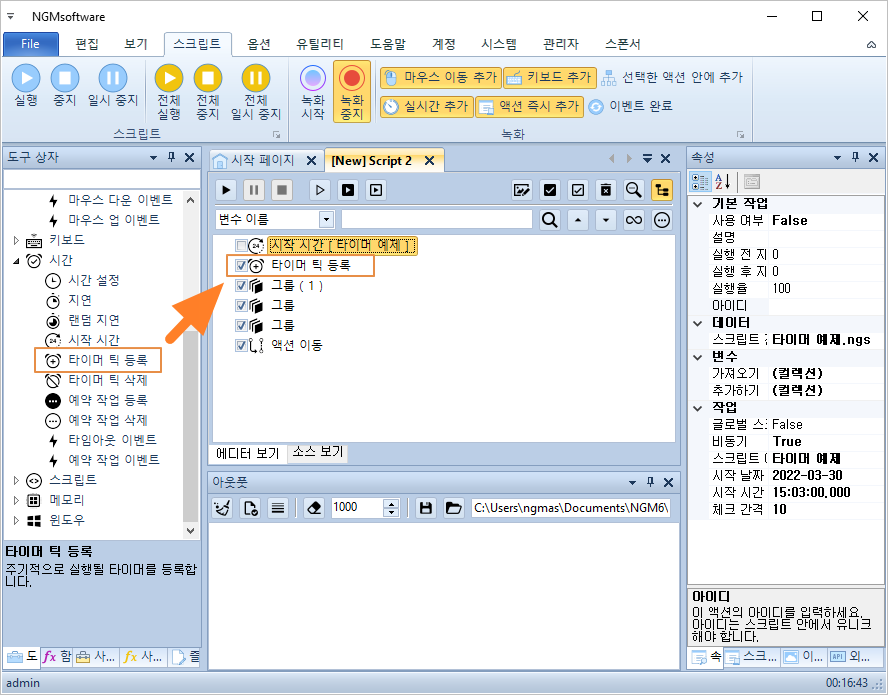The width and height of the screenshot is (888, 695).
Task: Close the [New] Script 2 tab
Action: 430,161
